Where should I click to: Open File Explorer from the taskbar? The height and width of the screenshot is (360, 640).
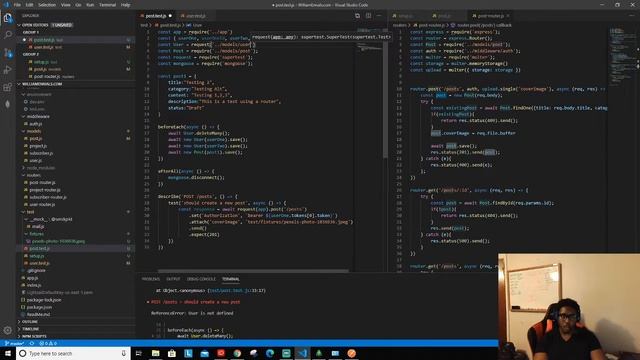[x=156, y=353]
